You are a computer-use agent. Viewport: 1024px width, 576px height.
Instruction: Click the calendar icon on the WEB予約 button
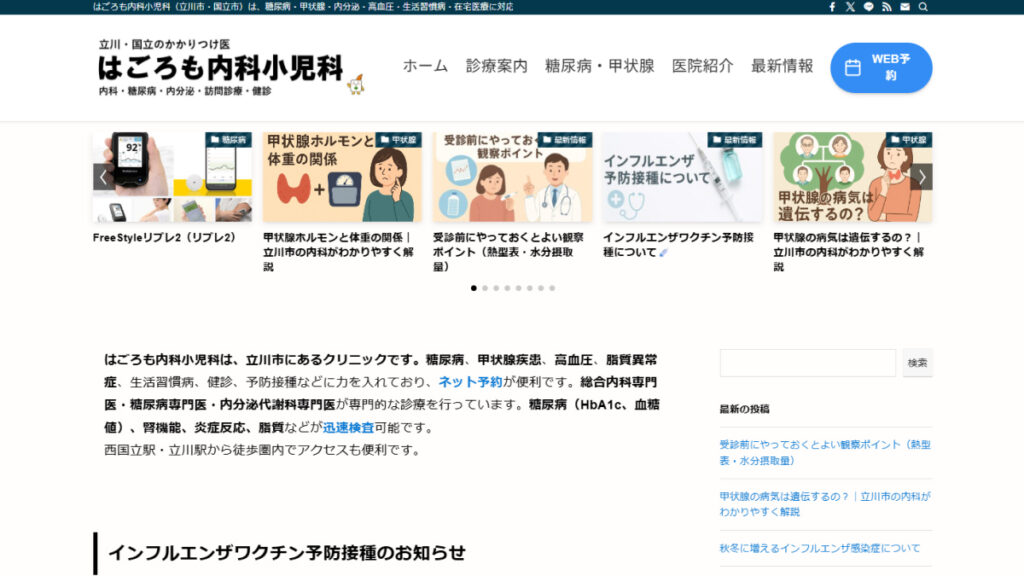click(851, 67)
